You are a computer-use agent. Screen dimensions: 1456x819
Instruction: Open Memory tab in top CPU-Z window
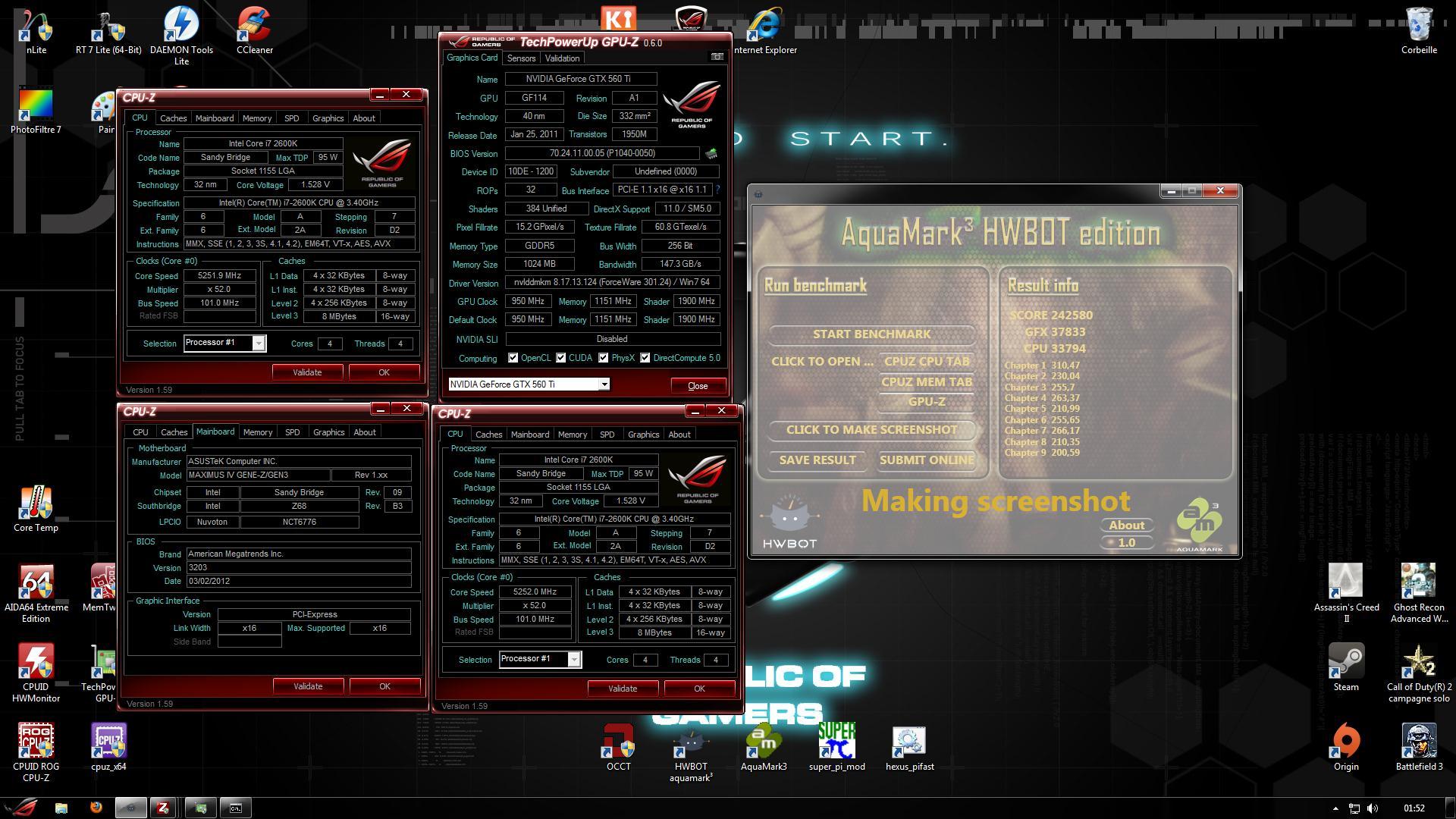(257, 118)
